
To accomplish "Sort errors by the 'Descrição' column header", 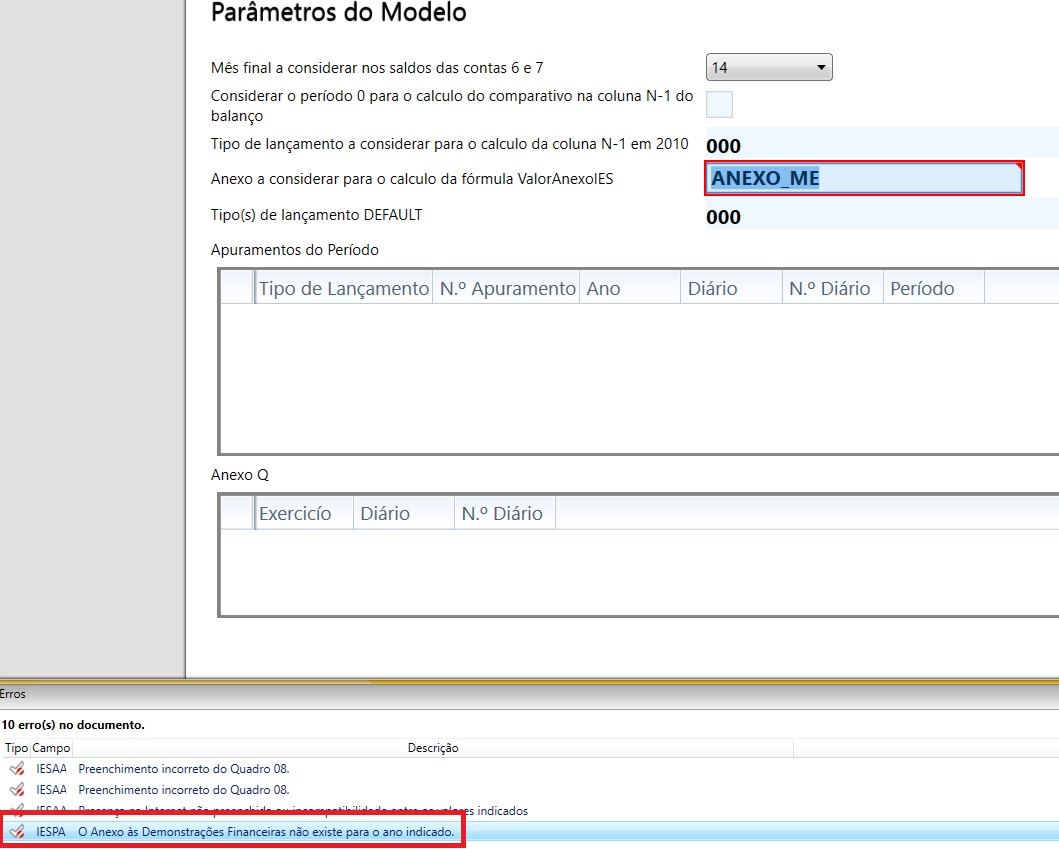I will [432, 748].
